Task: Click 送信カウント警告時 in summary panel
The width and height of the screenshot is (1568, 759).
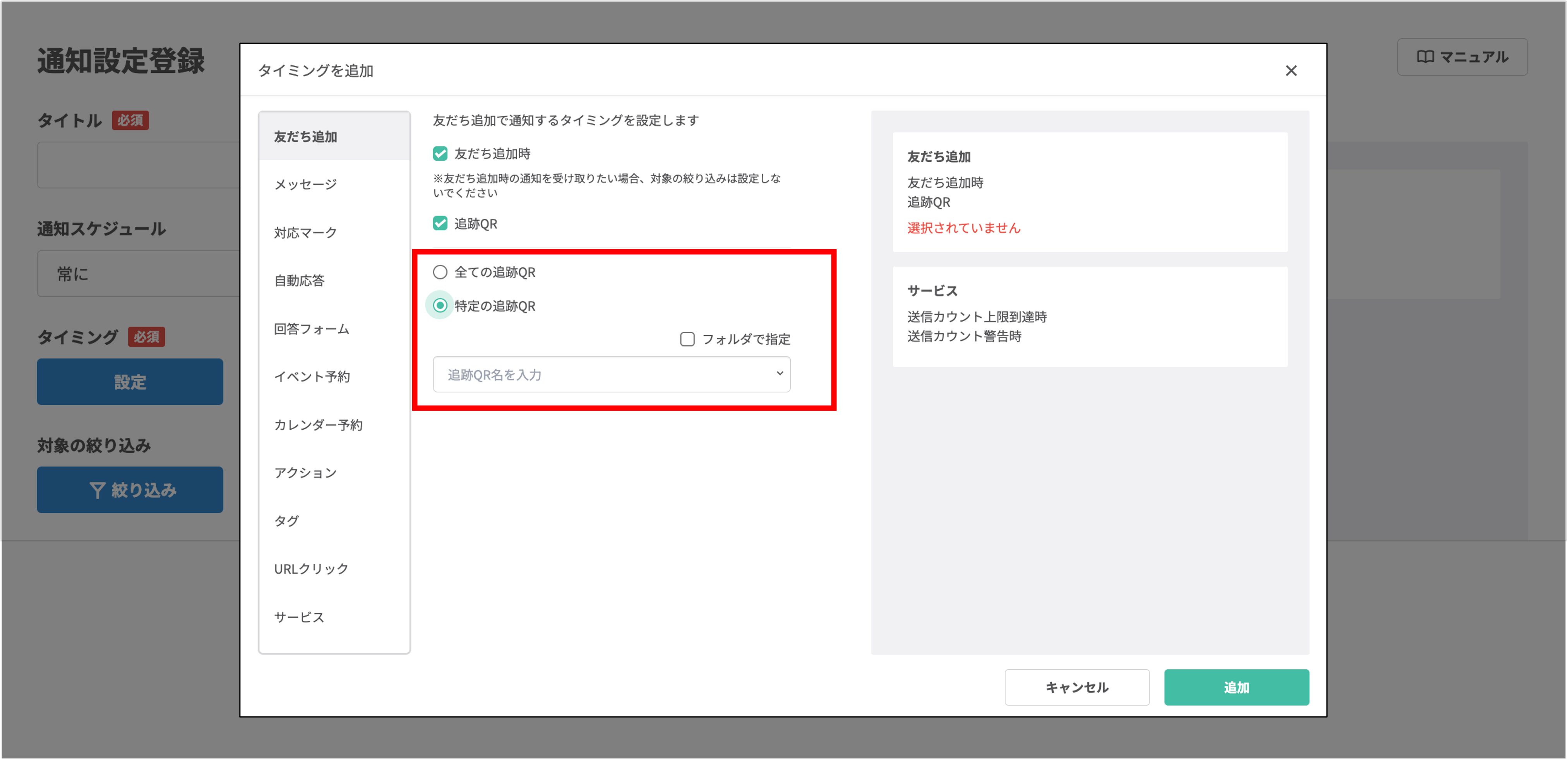Action: (964, 336)
